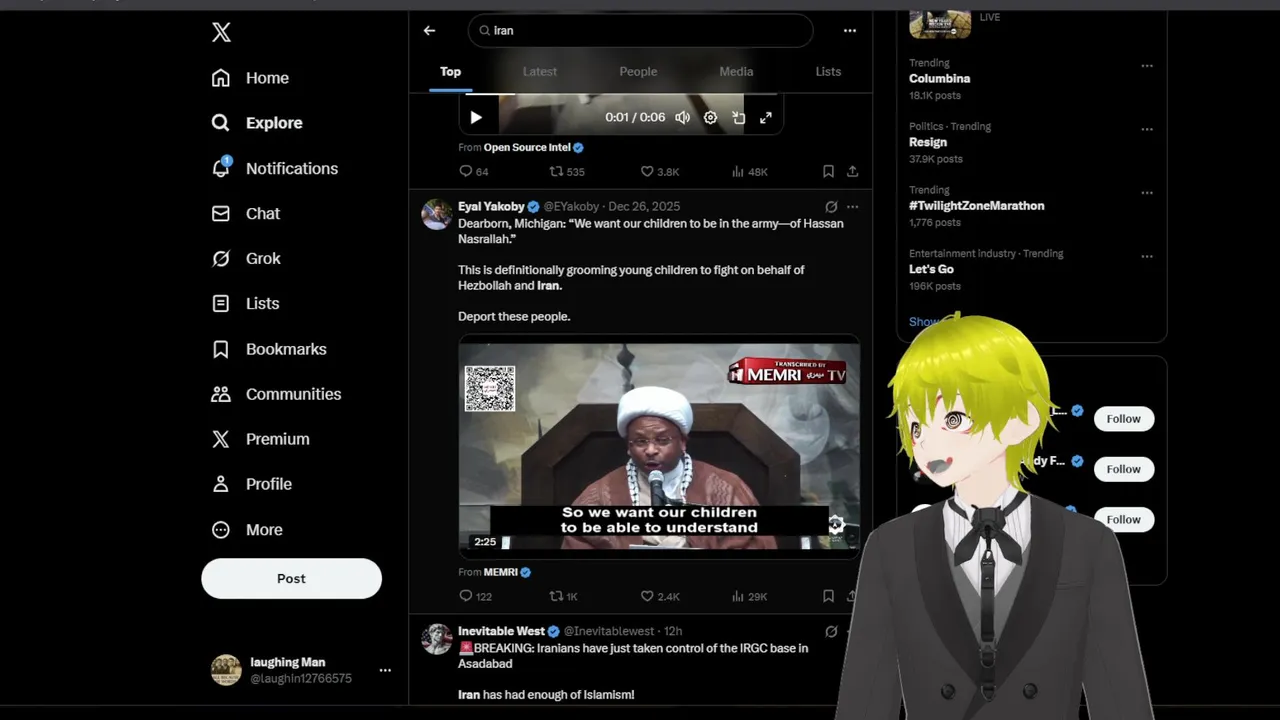Toggle picture-in-picture on video
The image size is (1280, 720).
738,117
